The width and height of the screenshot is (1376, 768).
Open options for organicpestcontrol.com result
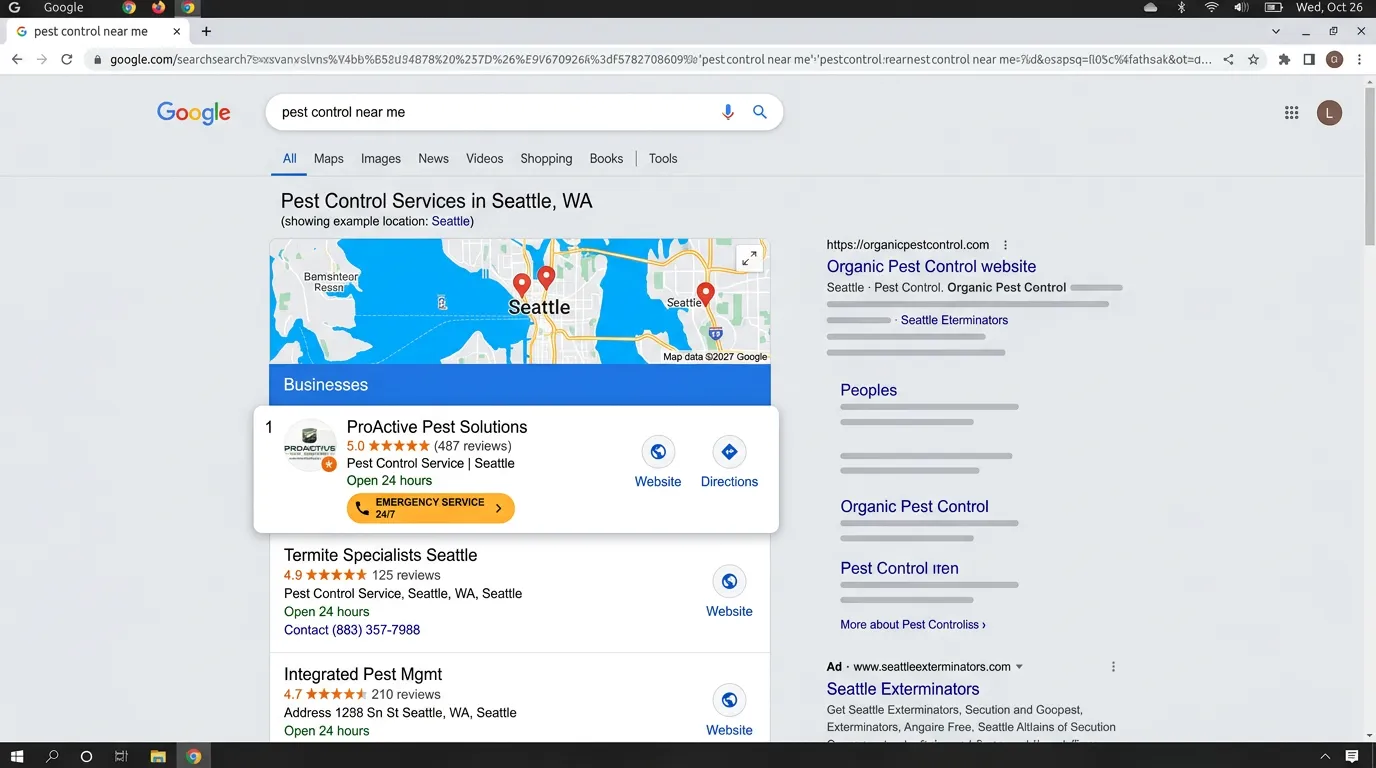[1005, 245]
